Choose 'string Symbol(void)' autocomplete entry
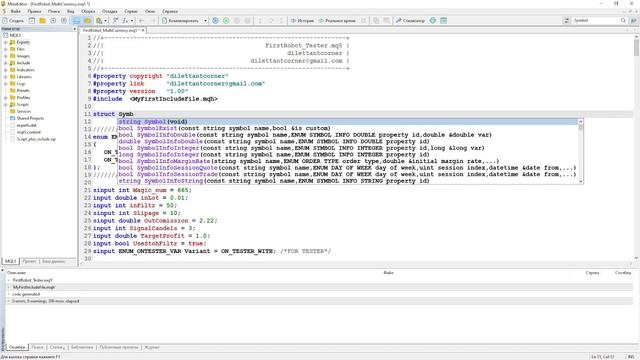The height and width of the screenshot is (360, 640). (x=348, y=122)
